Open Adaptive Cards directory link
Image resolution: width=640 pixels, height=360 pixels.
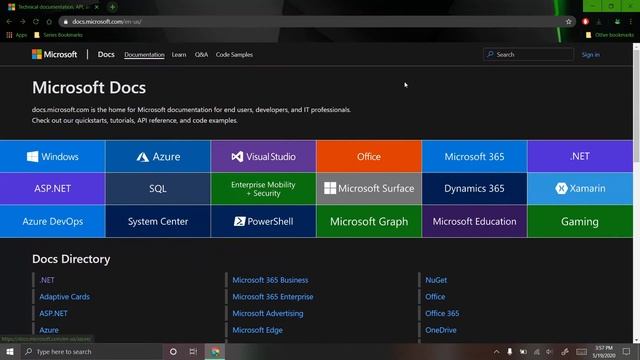[64, 297]
